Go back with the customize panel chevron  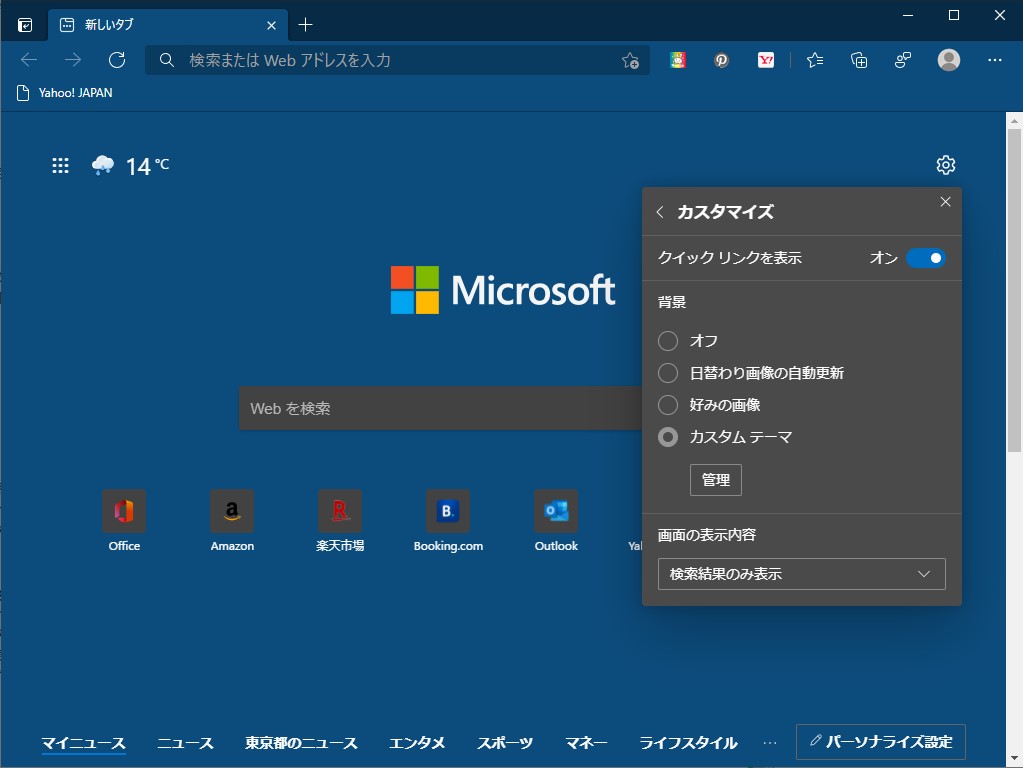click(659, 212)
